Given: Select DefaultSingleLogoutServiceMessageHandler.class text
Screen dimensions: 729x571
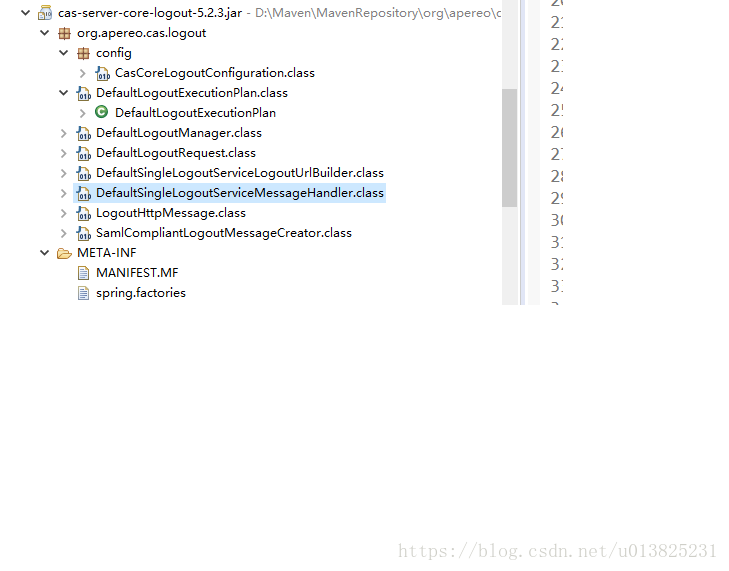Looking at the screenshot, I should point(240,193).
